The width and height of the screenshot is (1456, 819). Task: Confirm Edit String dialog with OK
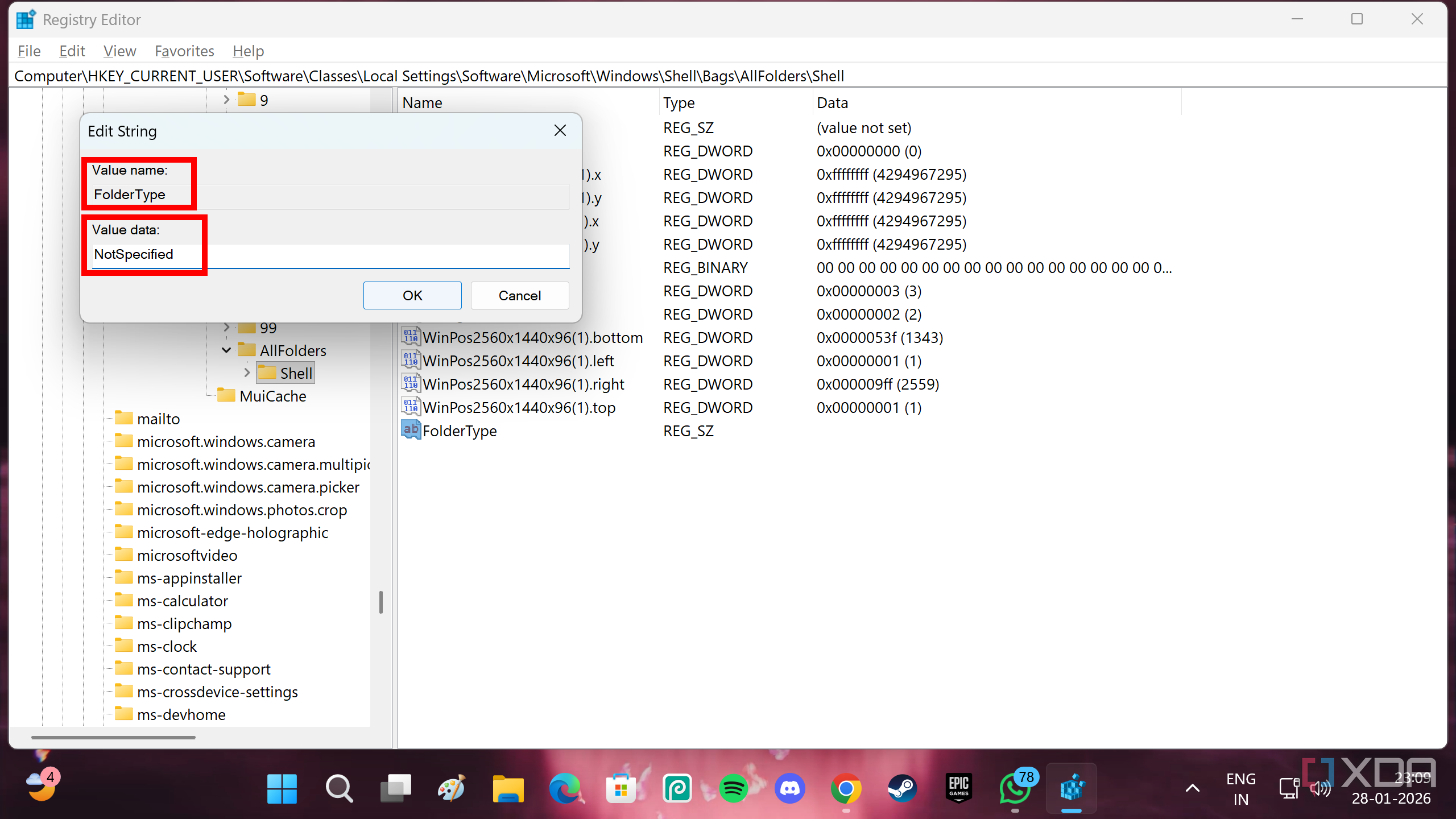(412, 295)
